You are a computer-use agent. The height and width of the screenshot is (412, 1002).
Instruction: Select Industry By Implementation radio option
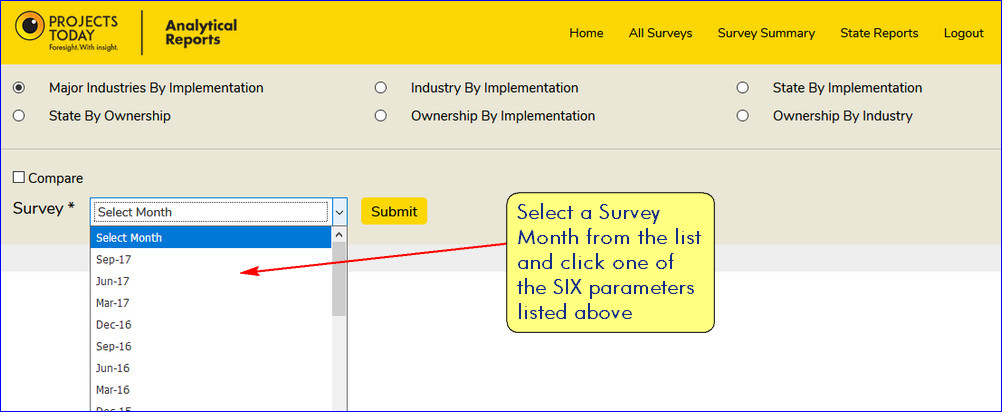[x=381, y=88]
